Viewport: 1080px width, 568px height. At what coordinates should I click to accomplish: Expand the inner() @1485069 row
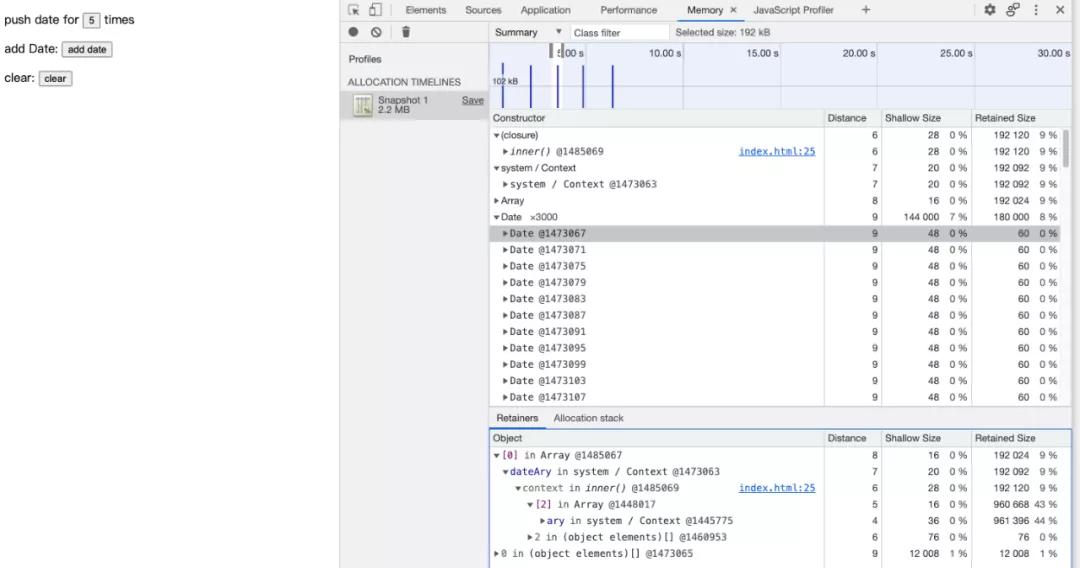coord(506,151)
